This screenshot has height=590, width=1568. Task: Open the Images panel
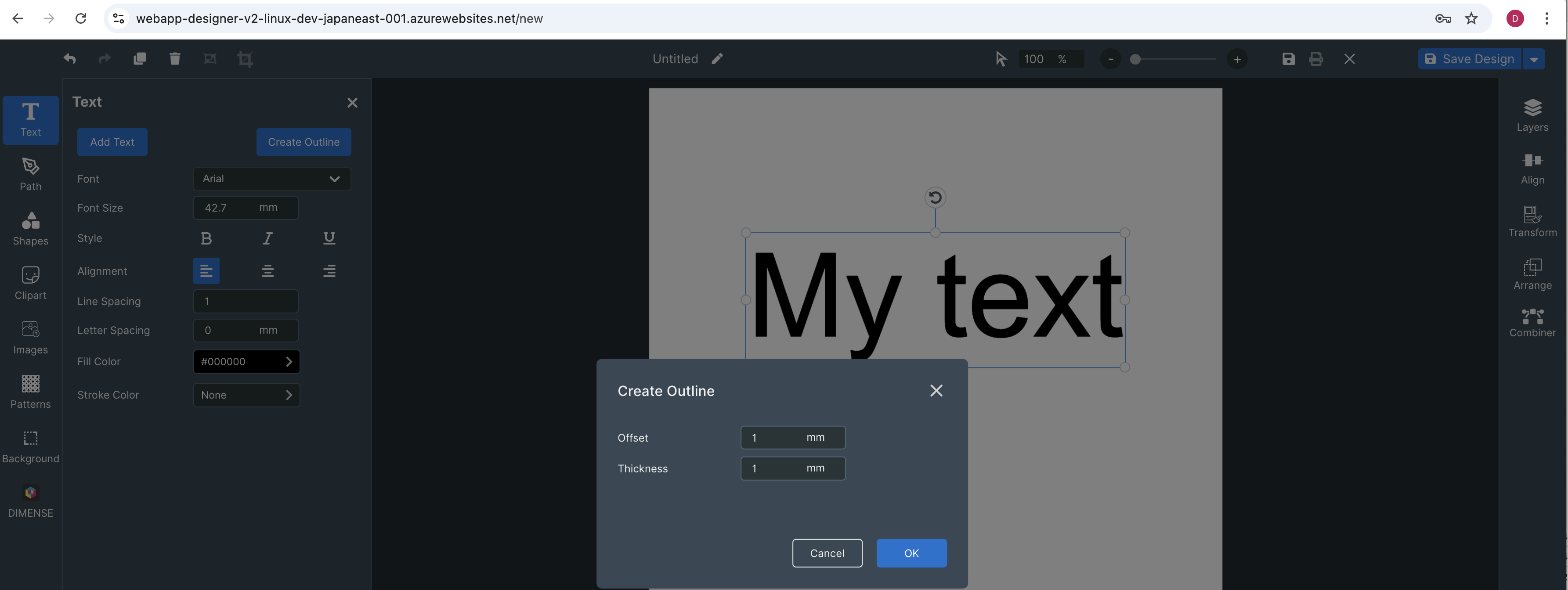click(x=30, y=338)
